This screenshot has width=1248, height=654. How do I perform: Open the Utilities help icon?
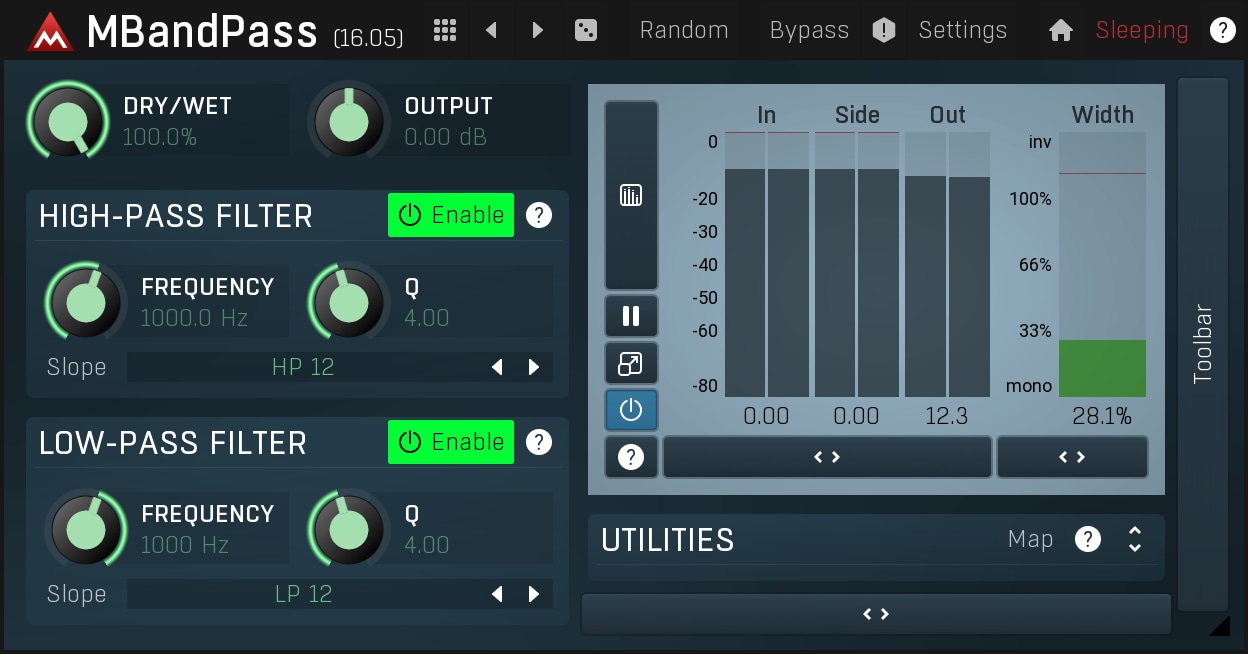(x=1088, y=540)
